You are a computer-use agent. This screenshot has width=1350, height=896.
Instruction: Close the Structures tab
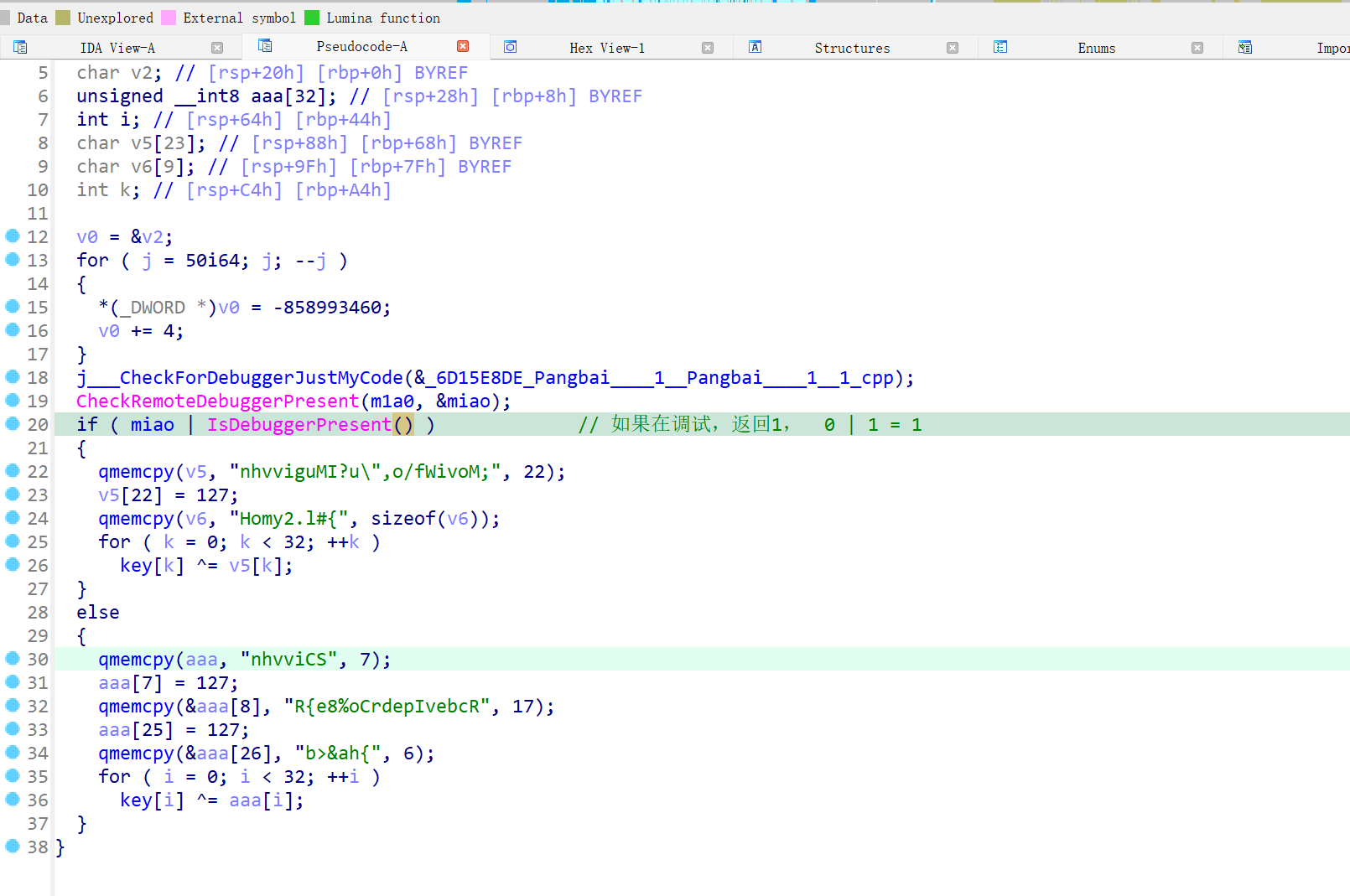coord(953,48)
